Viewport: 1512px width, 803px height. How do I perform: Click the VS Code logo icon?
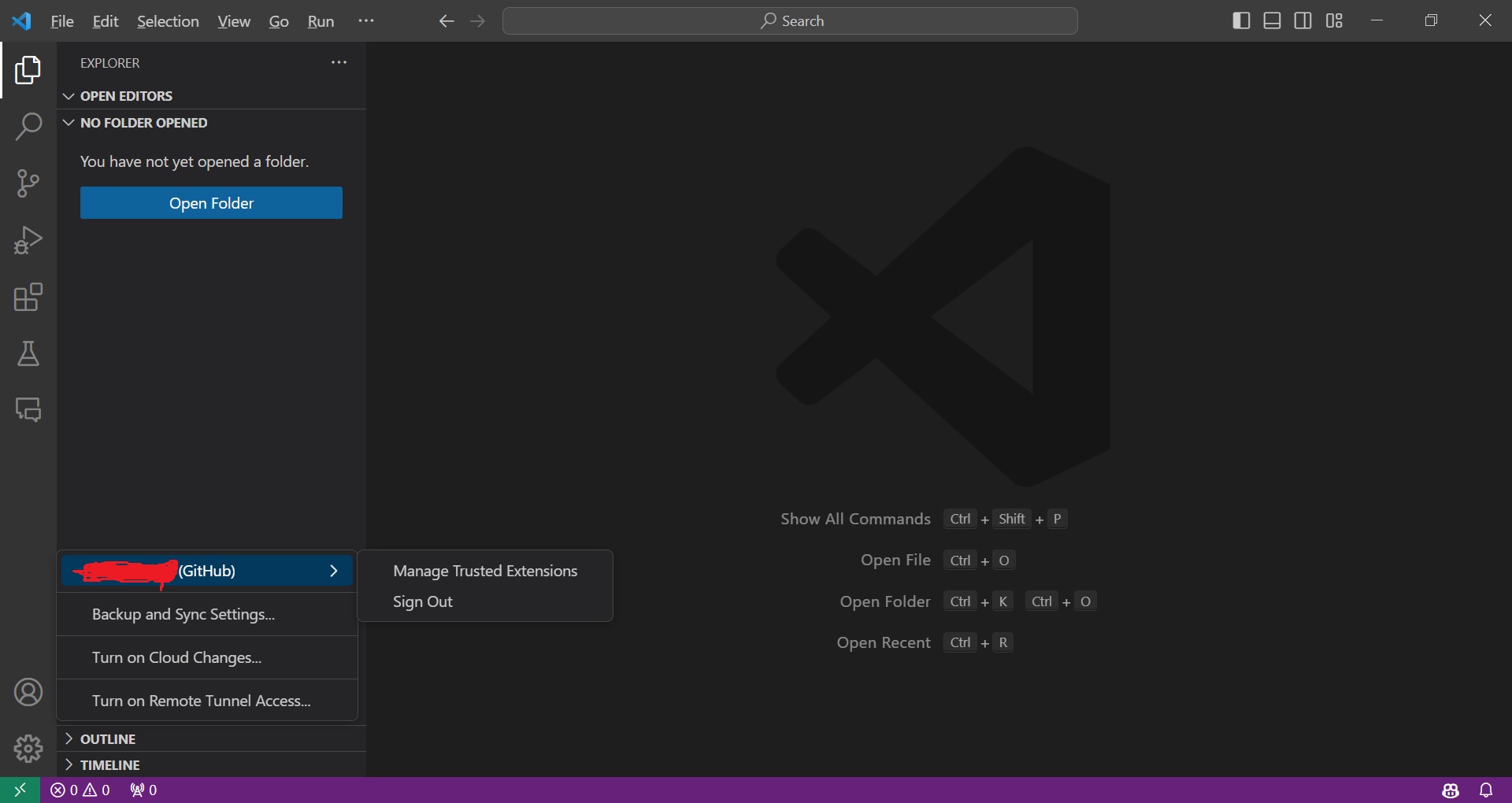tap(21, 21)
